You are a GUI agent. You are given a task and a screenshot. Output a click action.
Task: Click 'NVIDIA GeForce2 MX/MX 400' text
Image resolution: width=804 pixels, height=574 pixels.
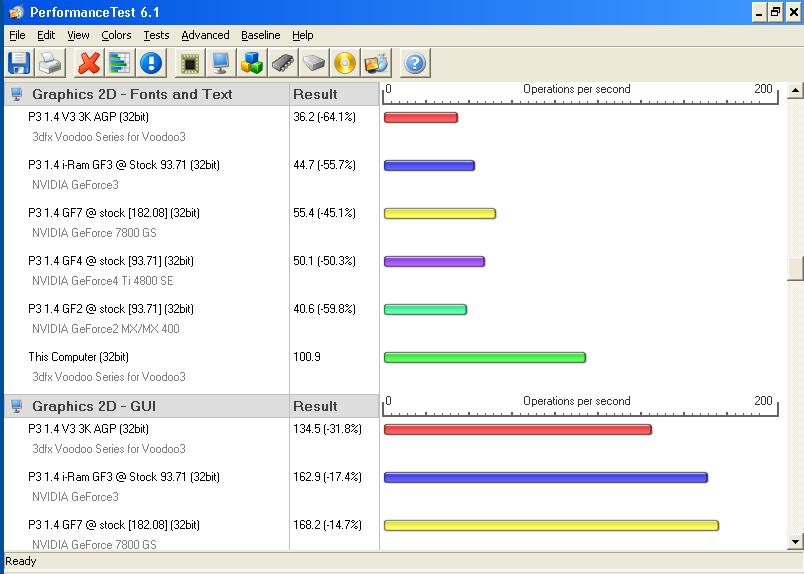click(106, 329)
